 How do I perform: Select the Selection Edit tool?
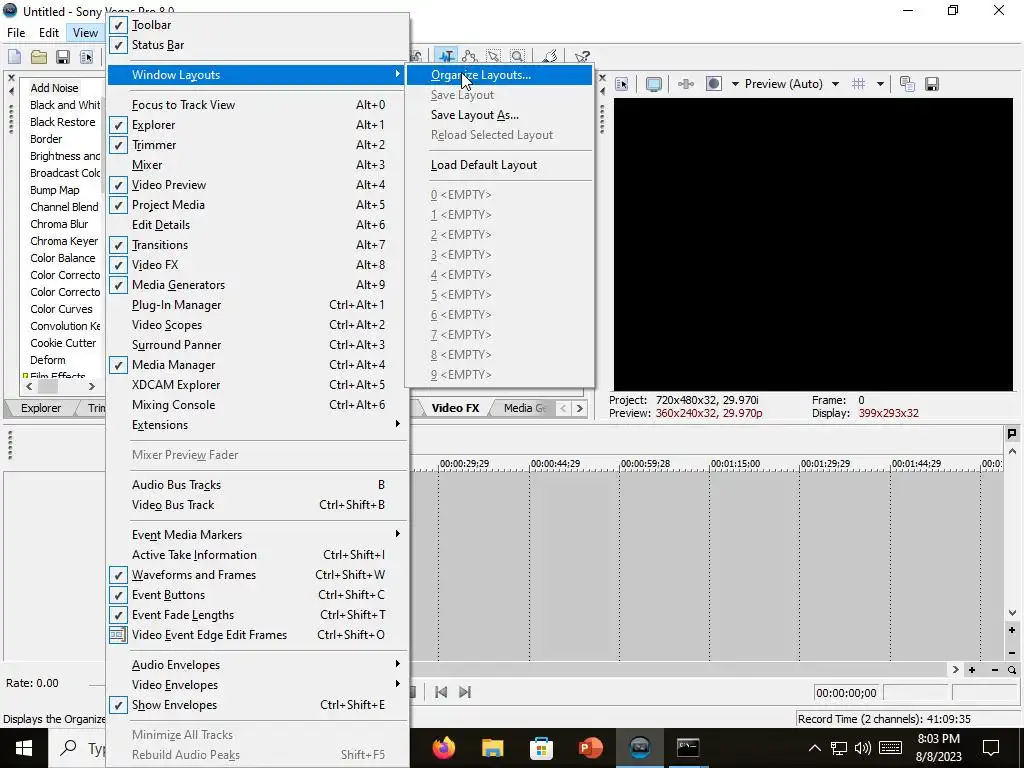[x=494, y=57]
